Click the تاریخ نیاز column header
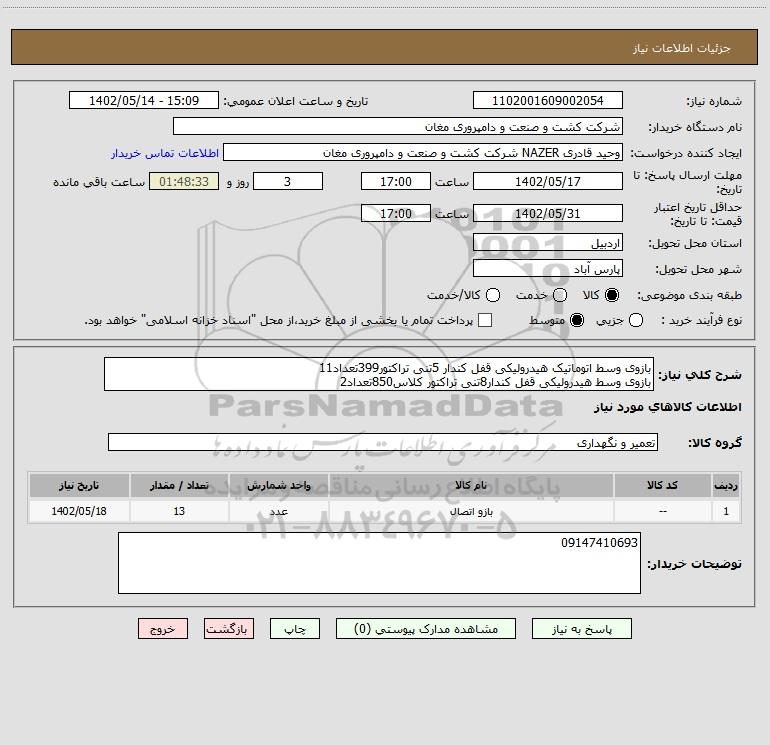770x745 pixels. pos(79,485)
